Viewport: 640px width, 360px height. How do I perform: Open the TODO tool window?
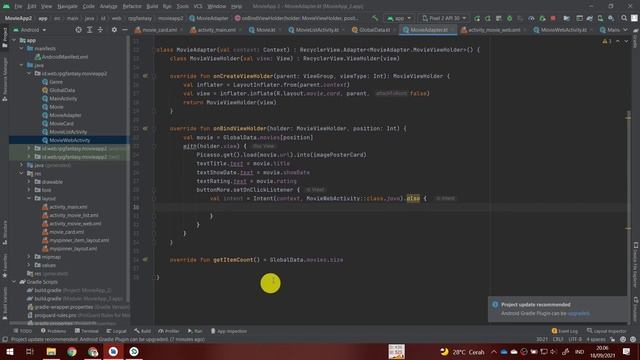point(22,331)
